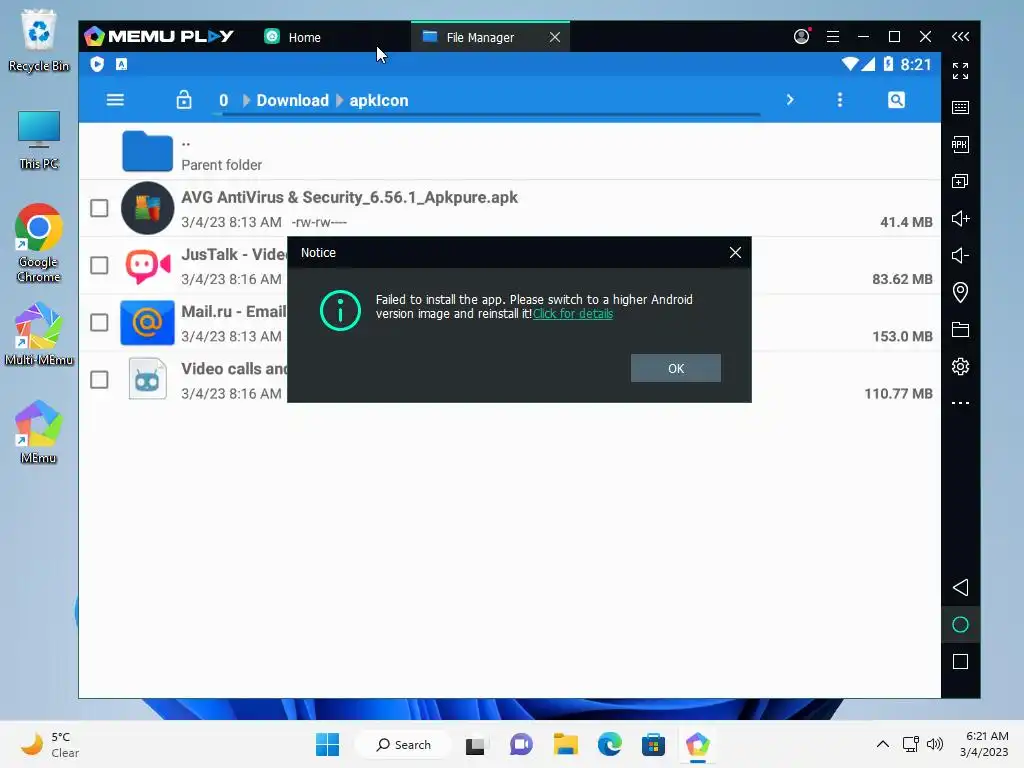Open Microsoft Edge from taskbar
Viewport: 1024px width, 768px height.
point(609,744)
